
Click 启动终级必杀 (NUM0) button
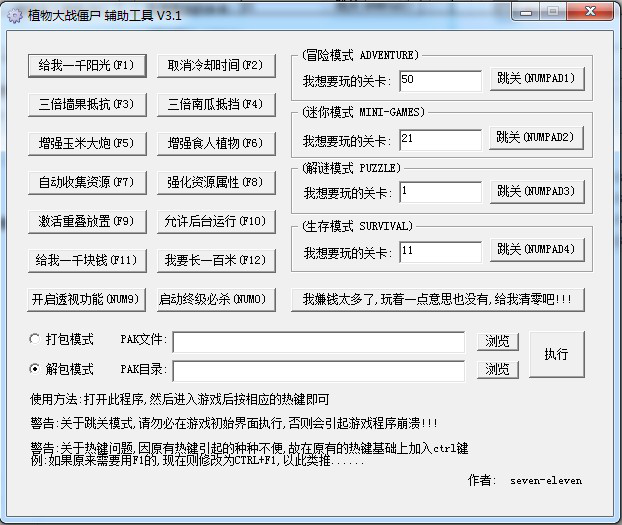tap(216, 300)
